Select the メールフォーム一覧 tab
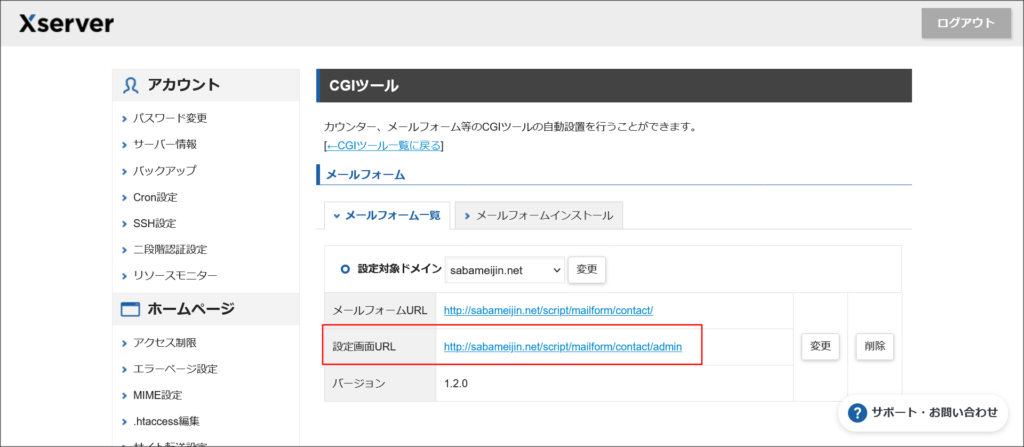Viewport: 1024px width, 447px height. (387, 215)
